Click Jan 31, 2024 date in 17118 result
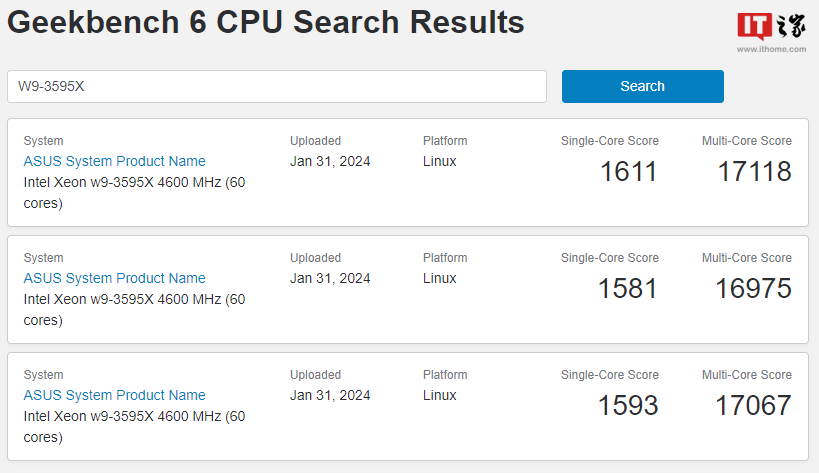The height and width of the screenshot is (473, 819). tap(330, 161)
